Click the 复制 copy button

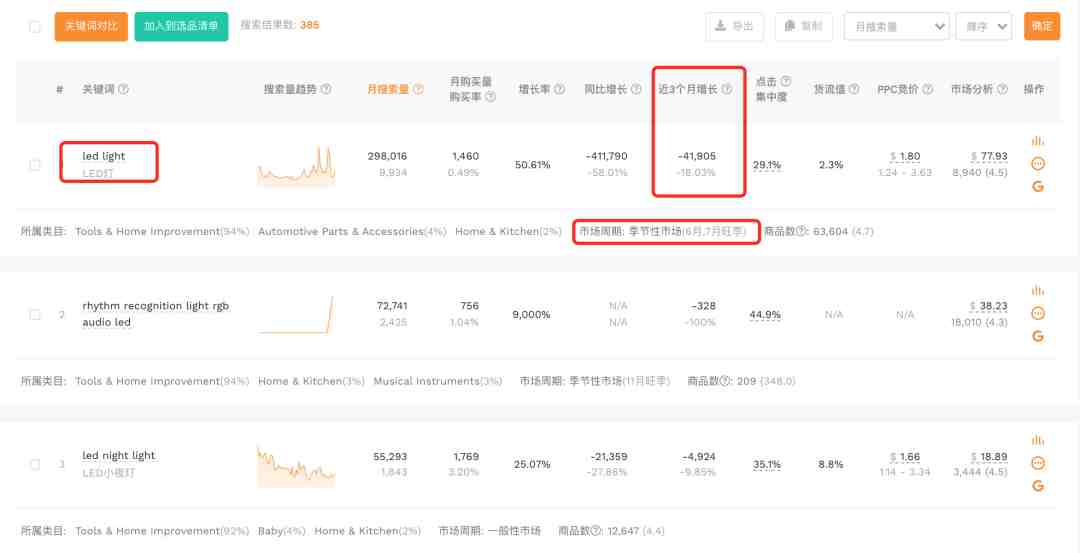804,26
